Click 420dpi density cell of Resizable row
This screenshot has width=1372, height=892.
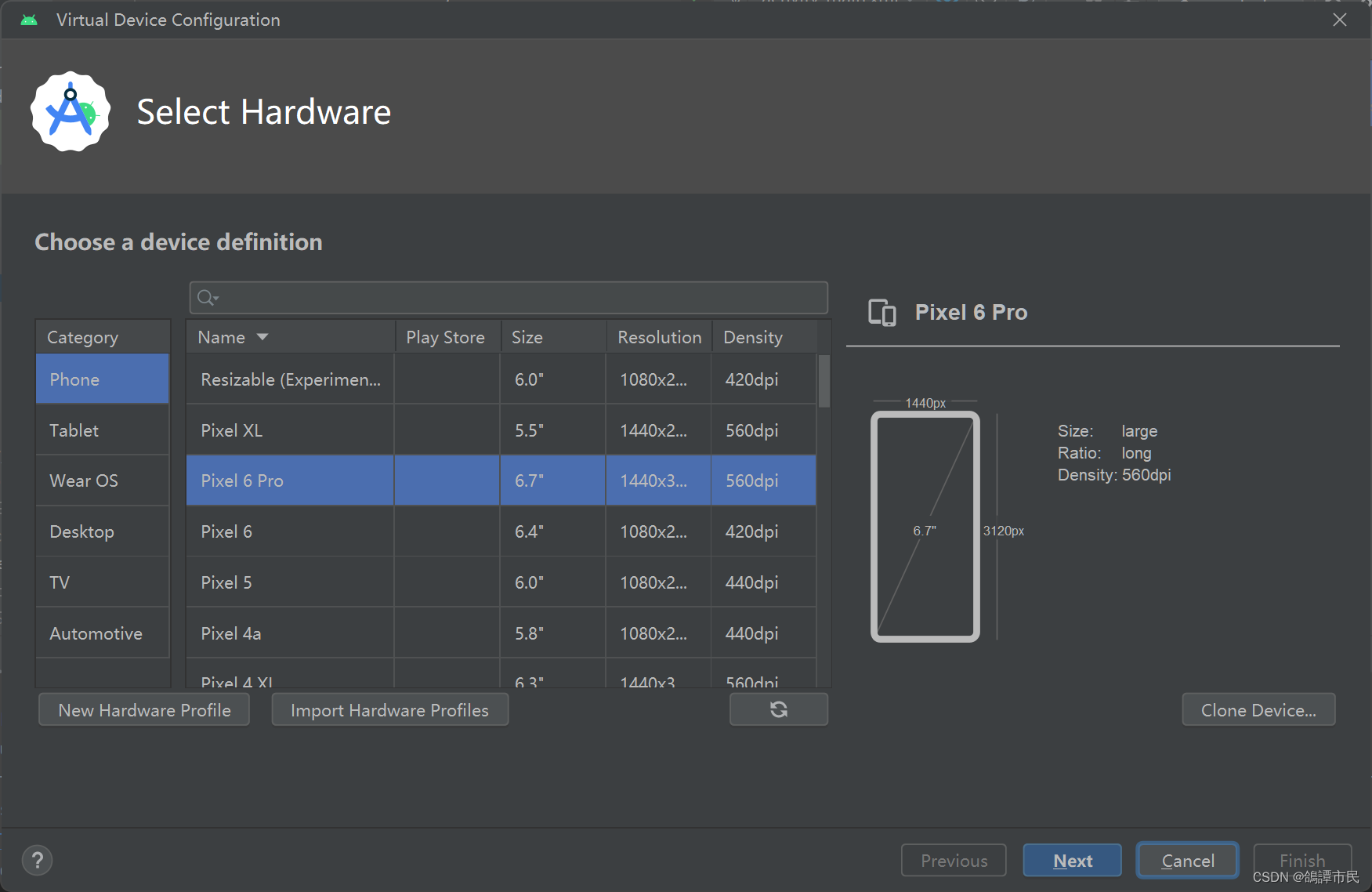(764, 379)
